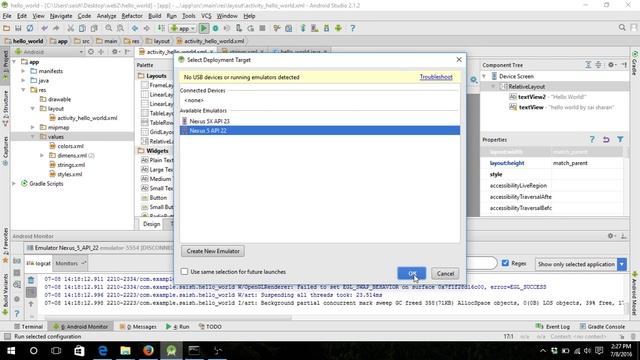
Task: Click the Save All toolbar icon
Action: (18, 28)
